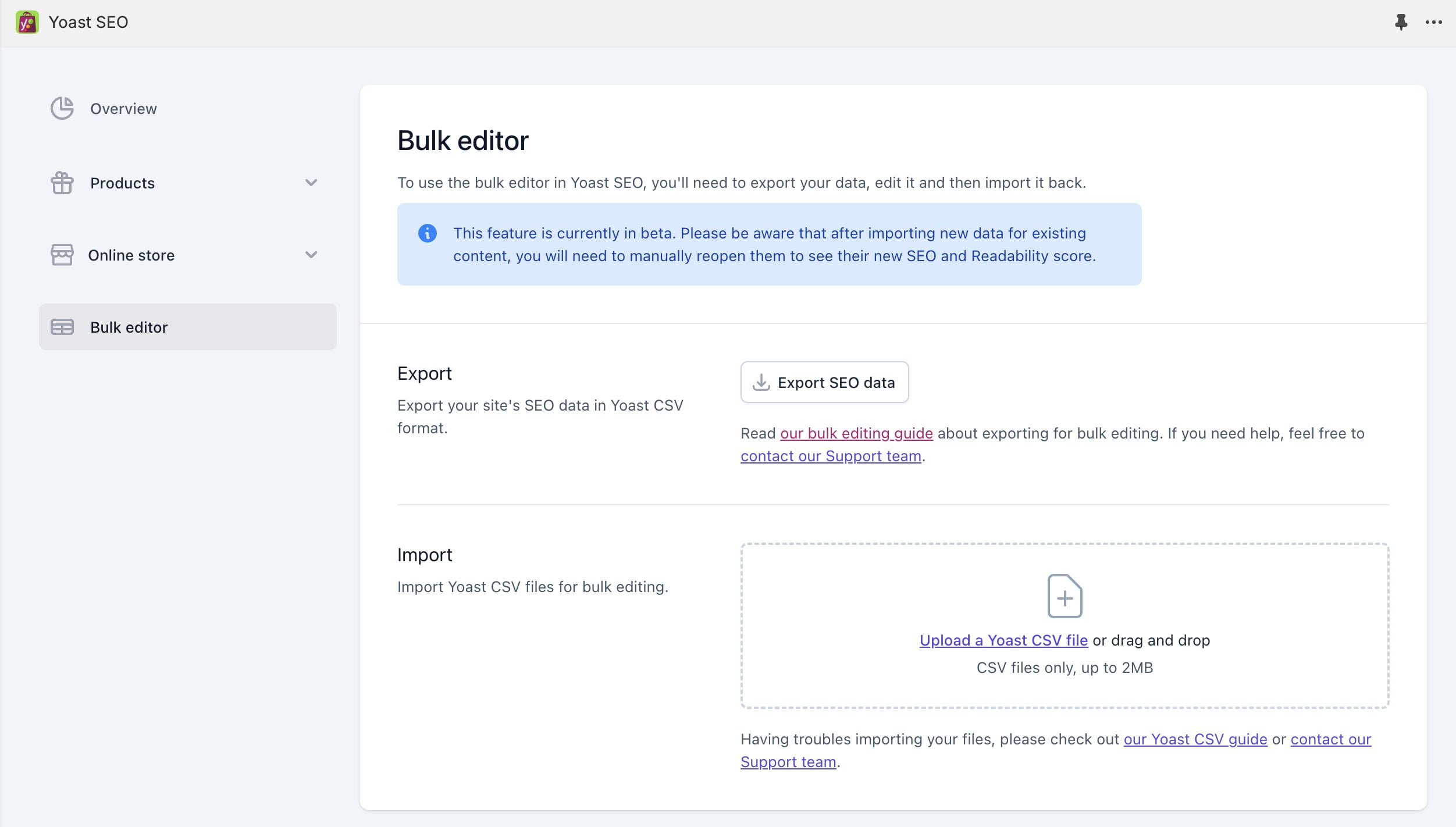Click the Bulk editor table icon
The height and width of the screenshot is (827, 1456).
click(x=62, y=327)
